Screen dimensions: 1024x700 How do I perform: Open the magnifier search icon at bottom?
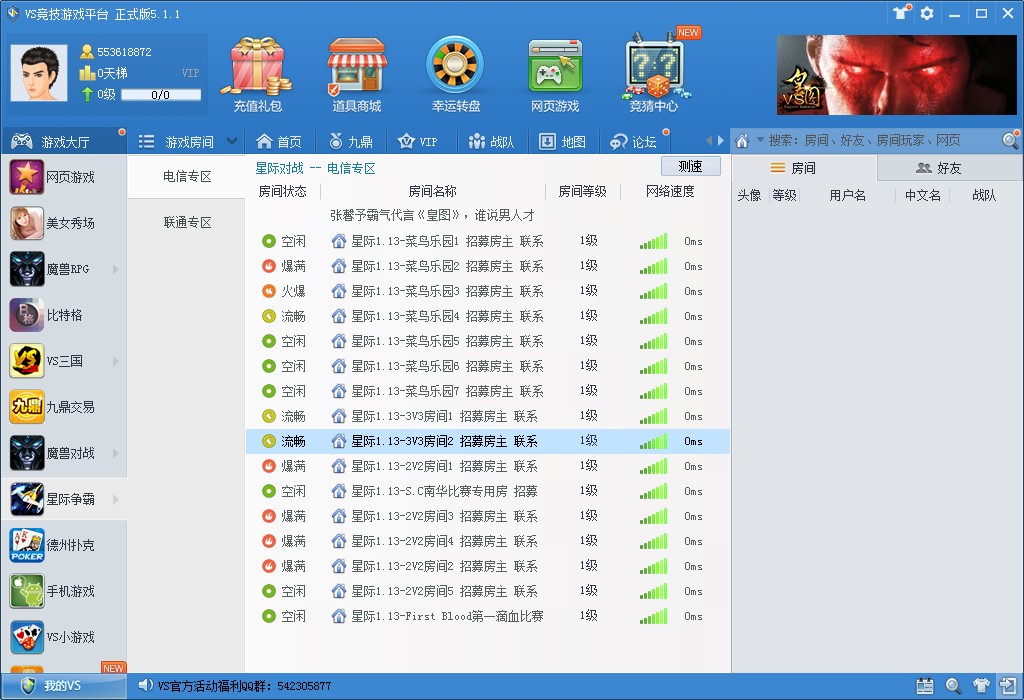953,686
